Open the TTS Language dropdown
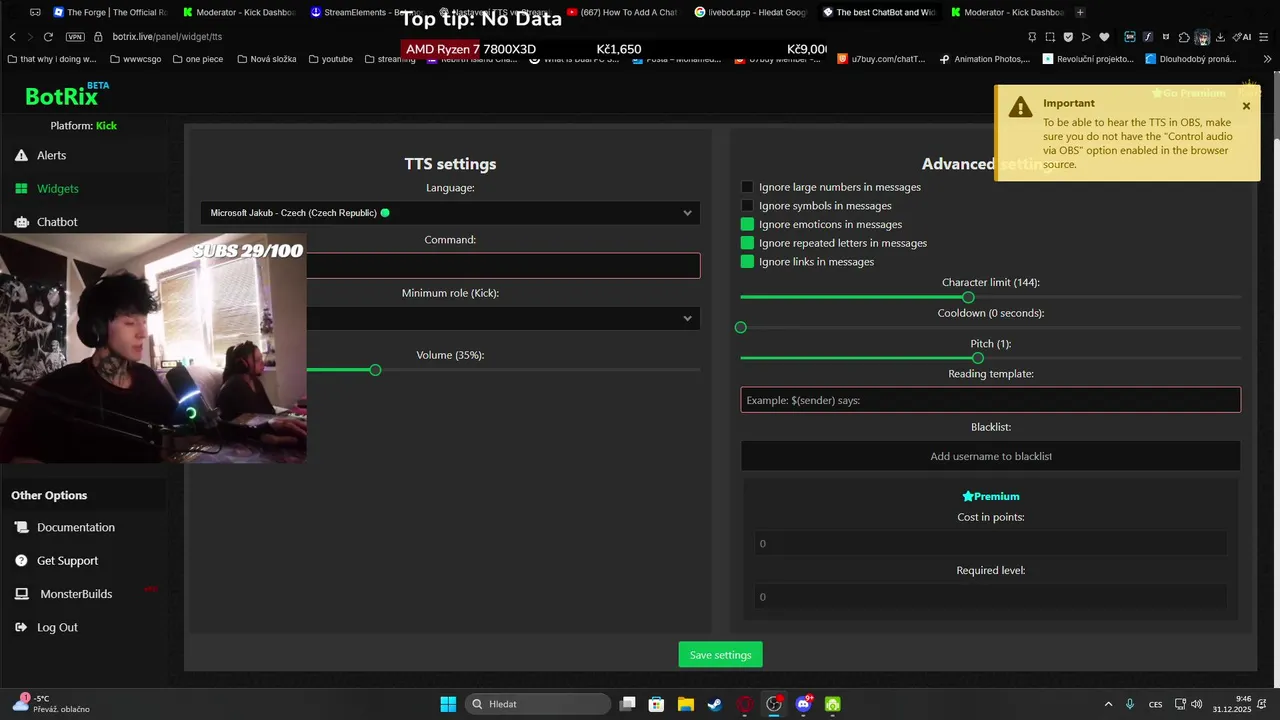1280x720 pixels. pyautogui.click(x=450, y=213)
